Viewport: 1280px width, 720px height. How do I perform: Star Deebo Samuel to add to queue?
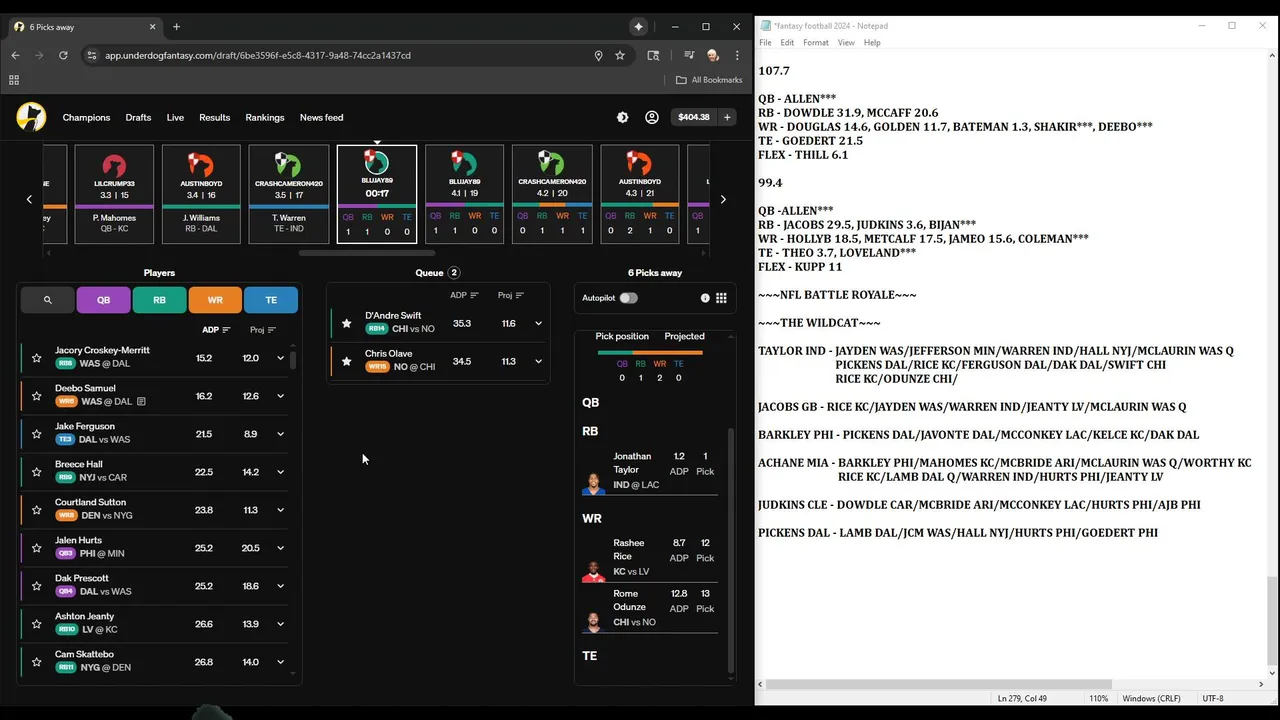[x=37, y=396]
